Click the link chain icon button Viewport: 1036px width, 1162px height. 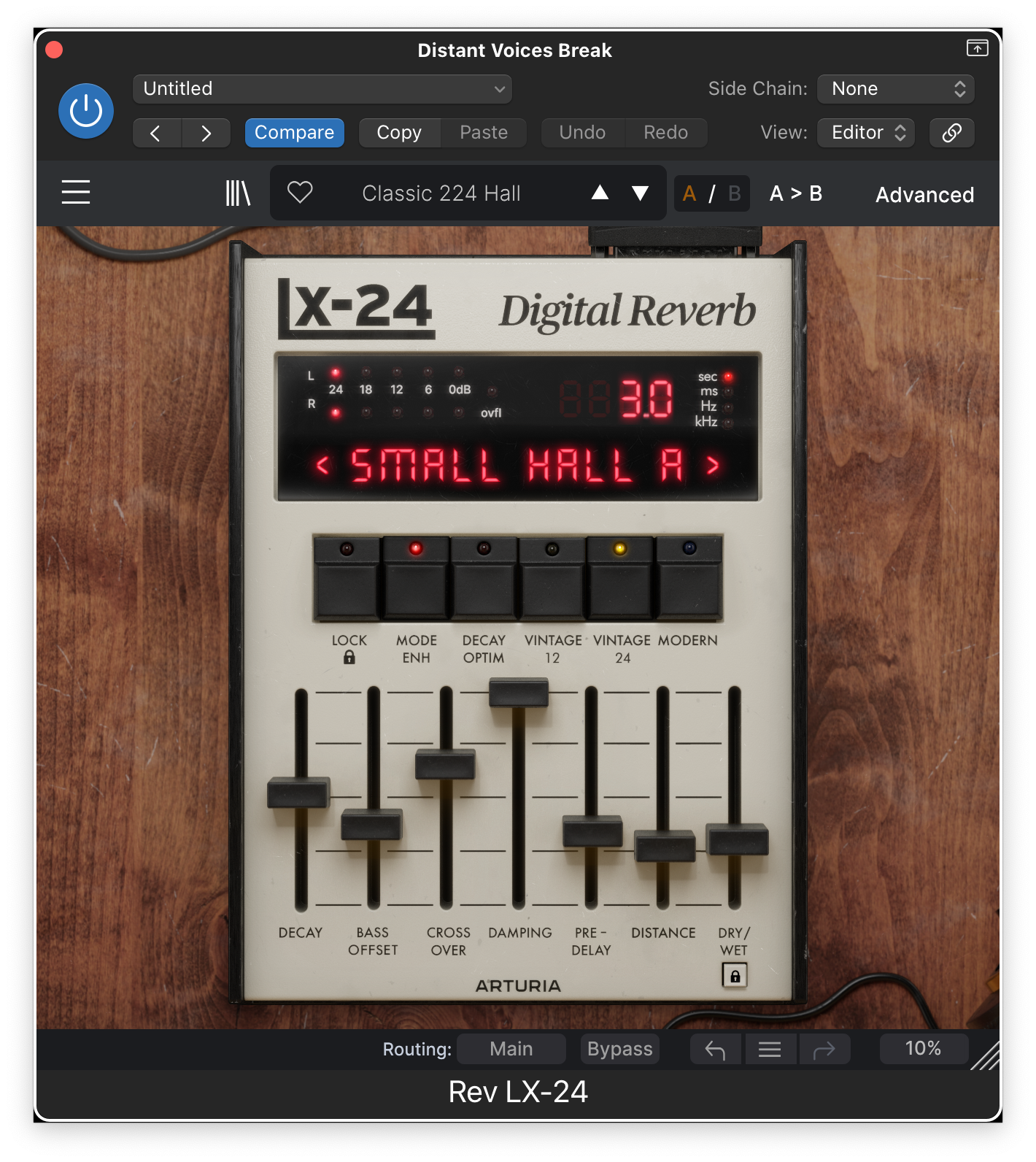click(x=952, y=133)
